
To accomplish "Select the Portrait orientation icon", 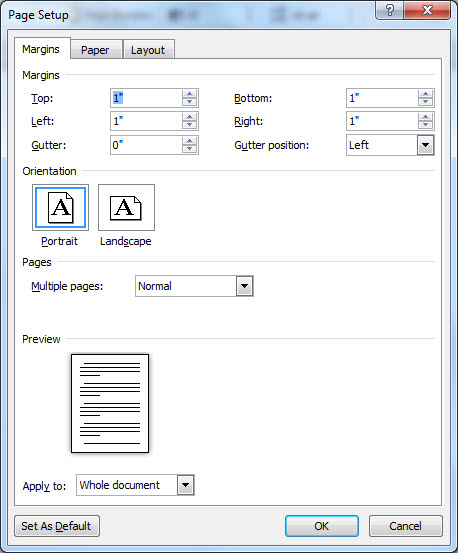I will pyautogui.click(x=60, y=207).
